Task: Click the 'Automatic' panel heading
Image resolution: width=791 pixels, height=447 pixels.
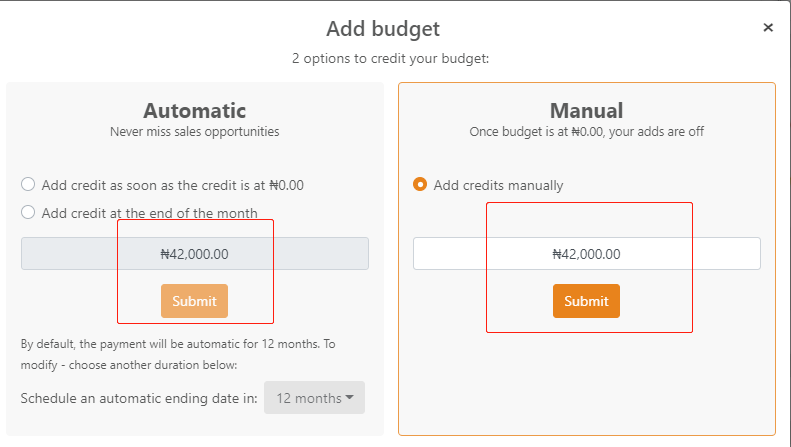Action: [x=194, y=111]
